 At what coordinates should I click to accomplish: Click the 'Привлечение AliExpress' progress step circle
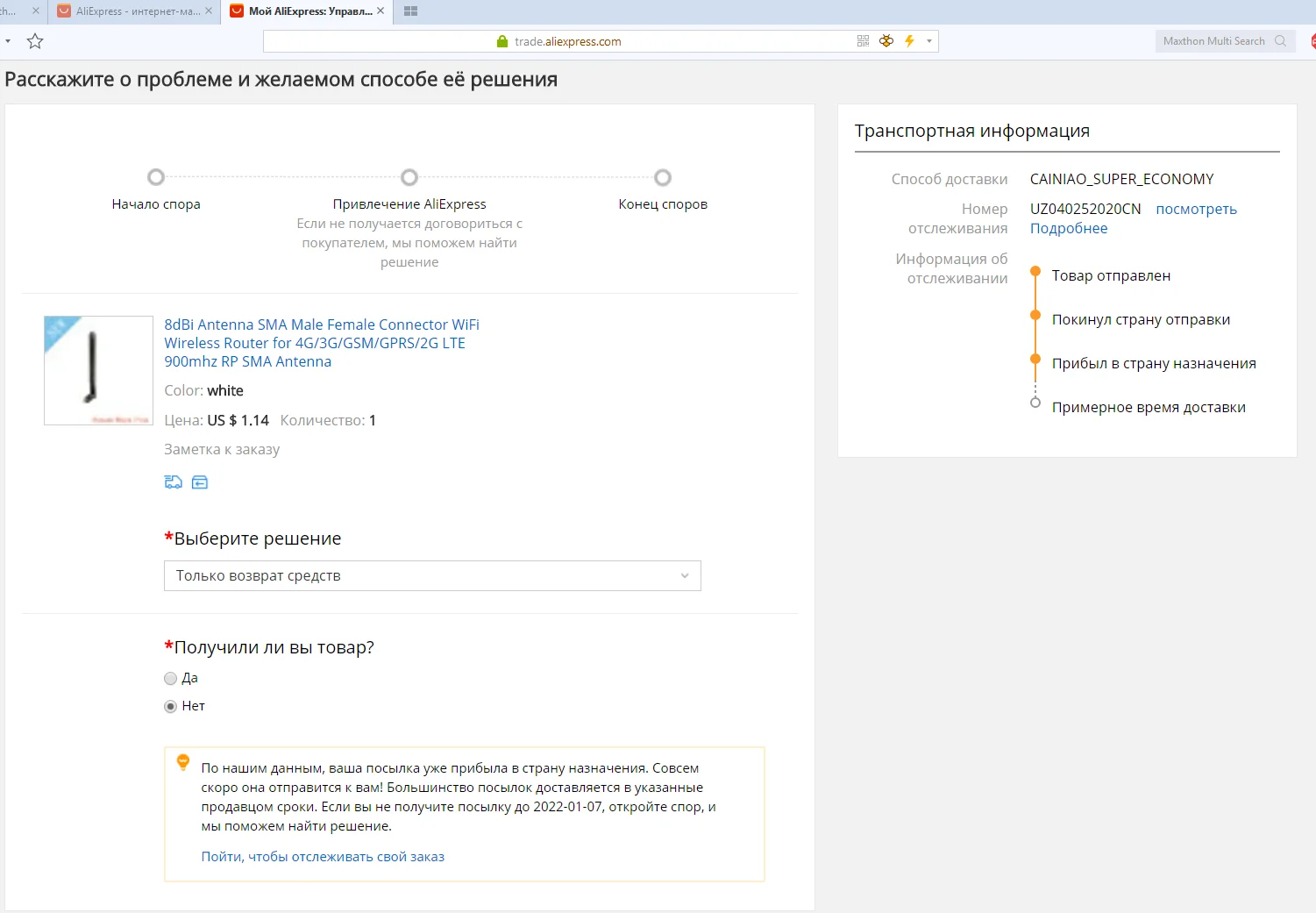point(409,177)
